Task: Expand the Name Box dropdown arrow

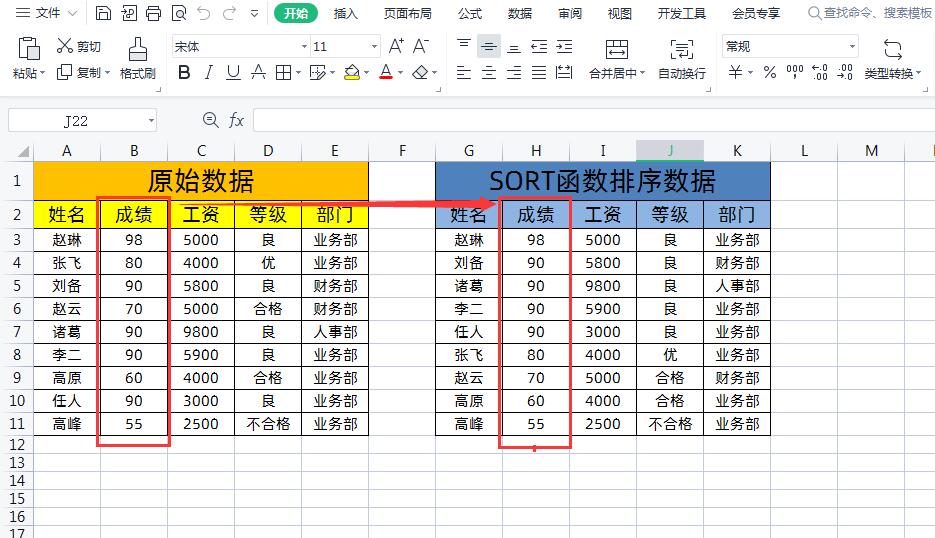Action: (x=151, y=121)
